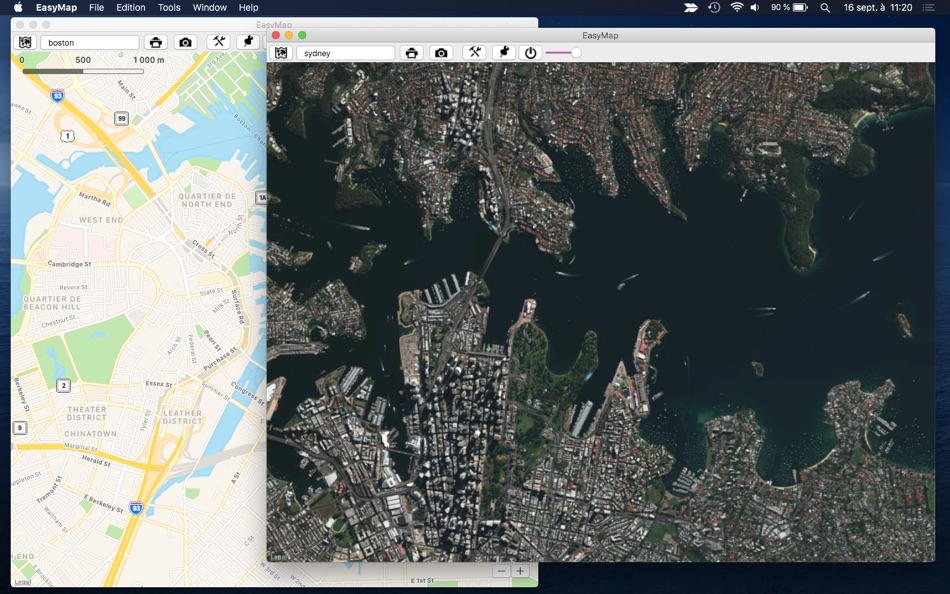Click the power button in the Sydney window
This screenshot has height=594, width=950.
530,53
